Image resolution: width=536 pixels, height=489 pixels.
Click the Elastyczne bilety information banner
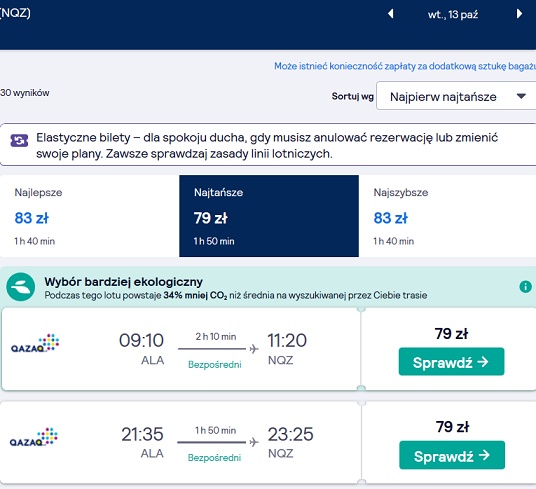tap(268, 145)
